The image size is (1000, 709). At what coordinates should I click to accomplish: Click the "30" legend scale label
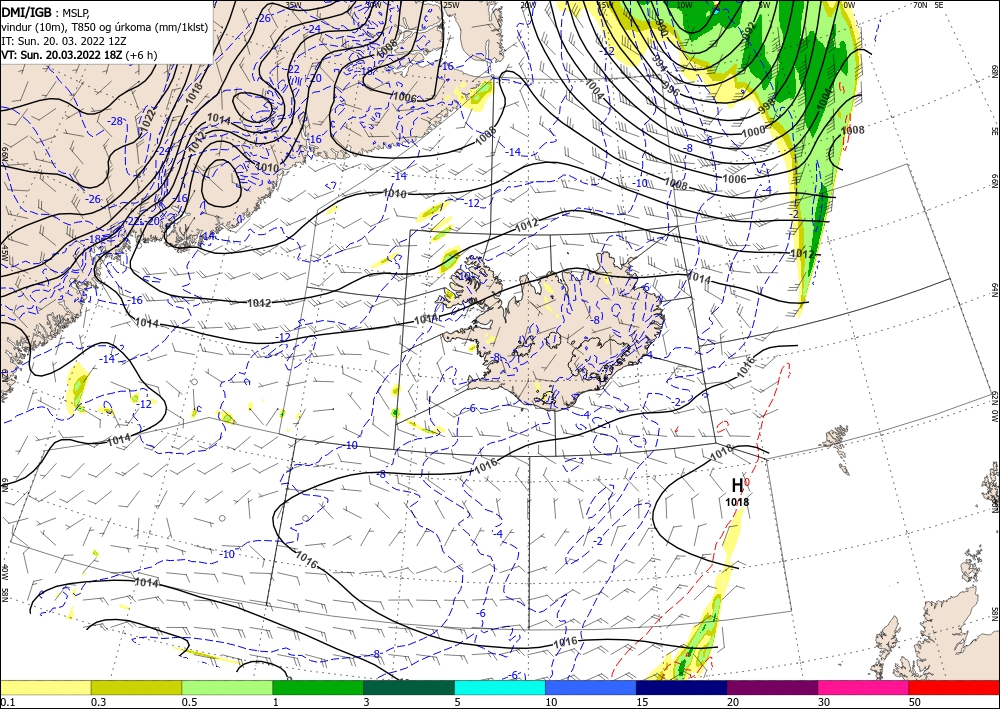[x=823, y=702]
